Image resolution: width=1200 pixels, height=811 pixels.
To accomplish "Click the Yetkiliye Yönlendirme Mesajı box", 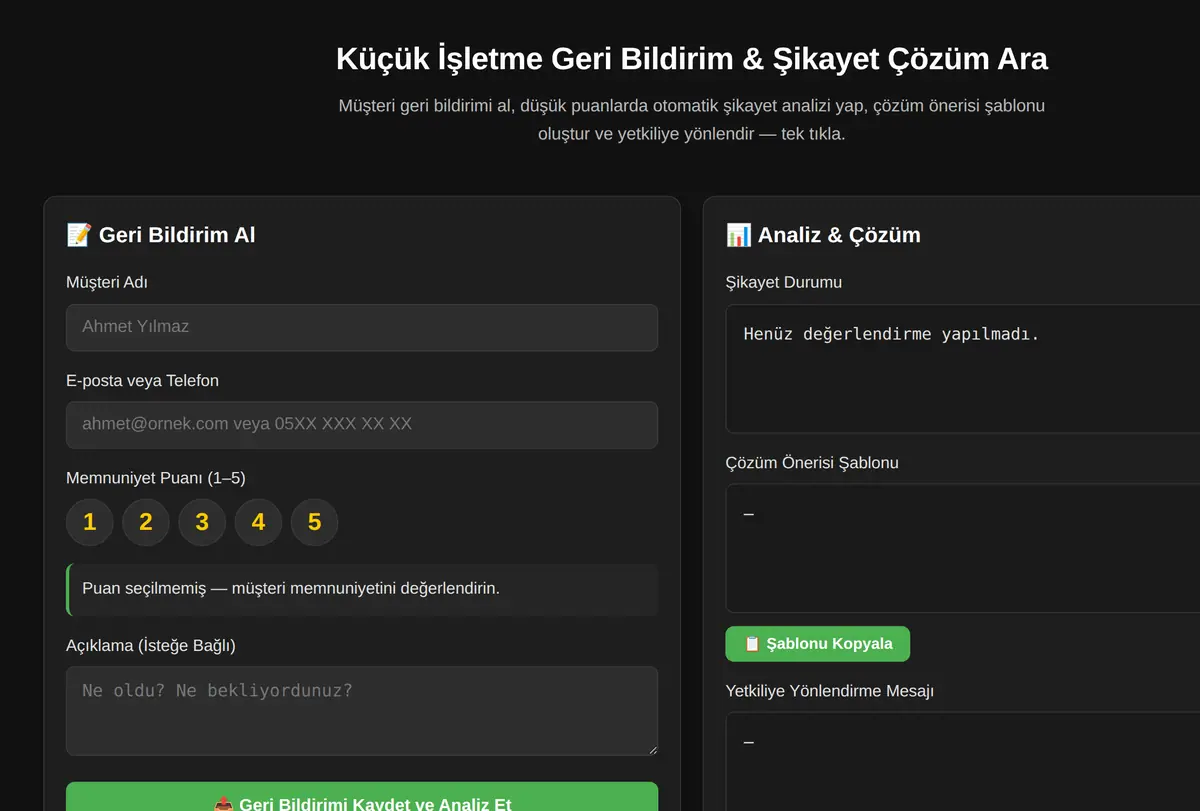I will pos(963,761).
